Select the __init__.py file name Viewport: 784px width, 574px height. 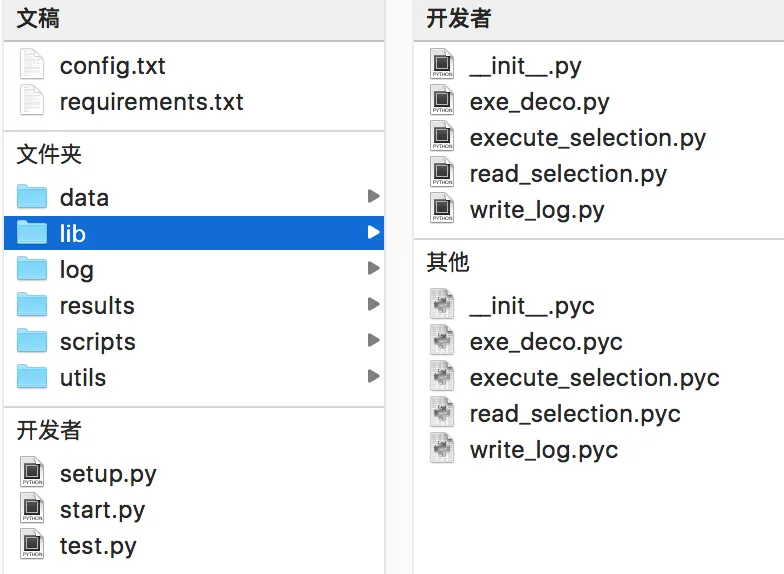[525, 66]
